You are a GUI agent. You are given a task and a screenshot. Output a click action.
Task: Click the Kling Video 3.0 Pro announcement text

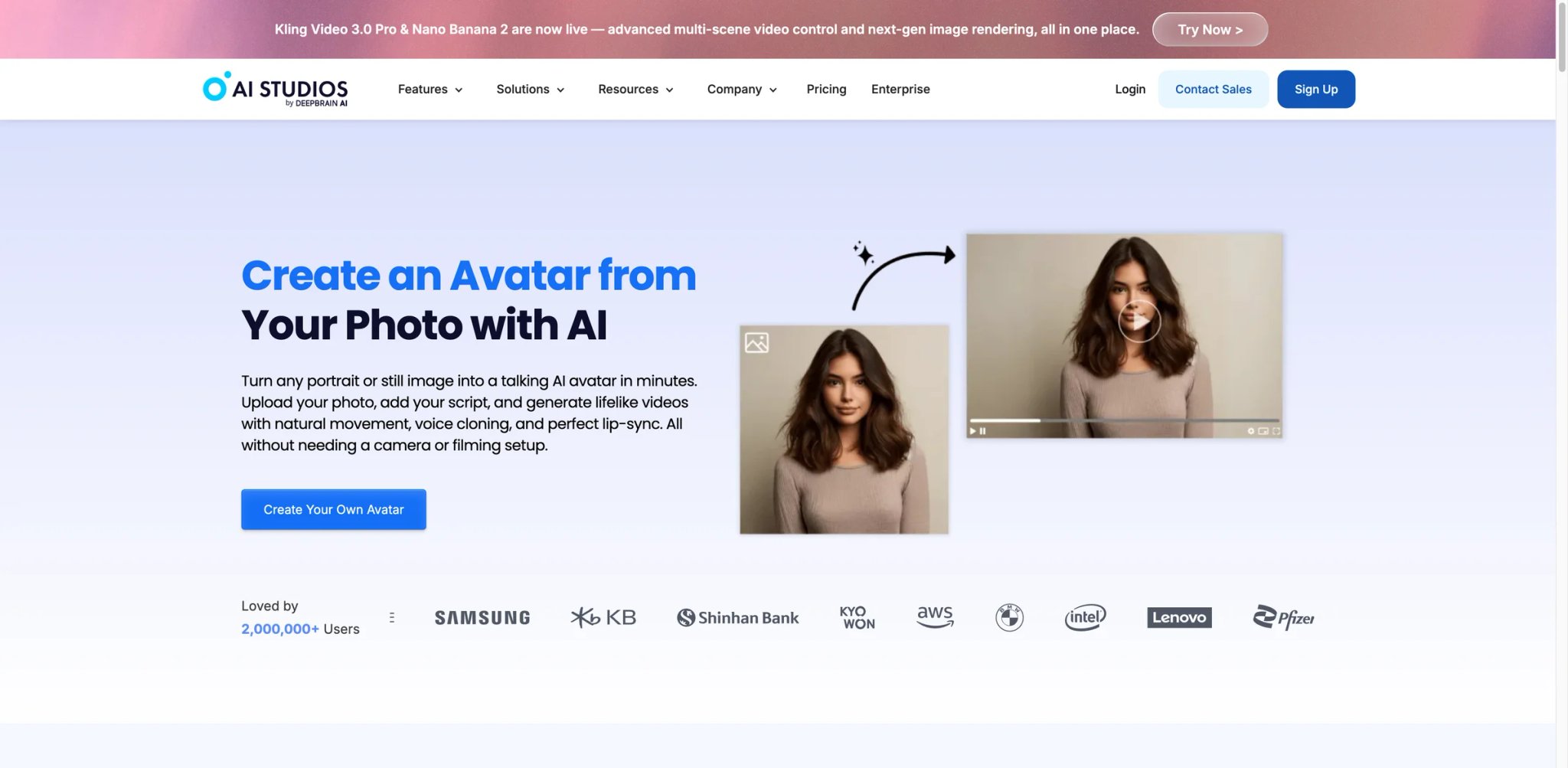point(707,29)
